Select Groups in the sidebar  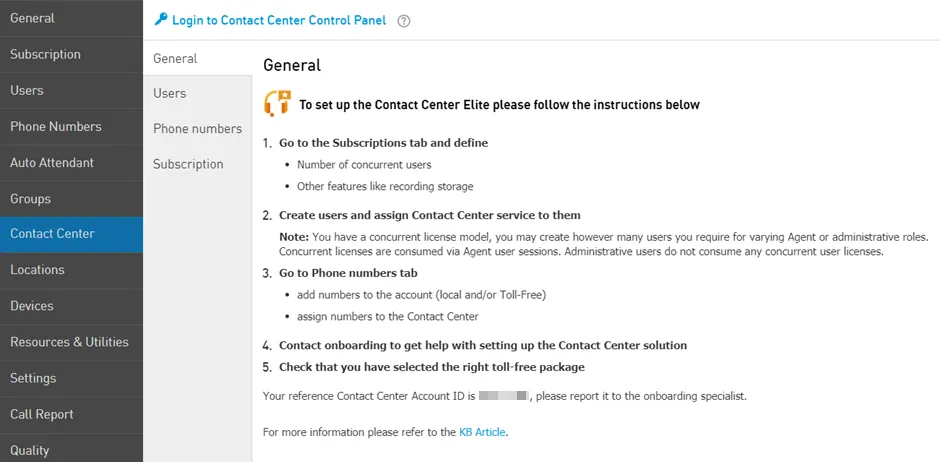(x=71, y=198)
